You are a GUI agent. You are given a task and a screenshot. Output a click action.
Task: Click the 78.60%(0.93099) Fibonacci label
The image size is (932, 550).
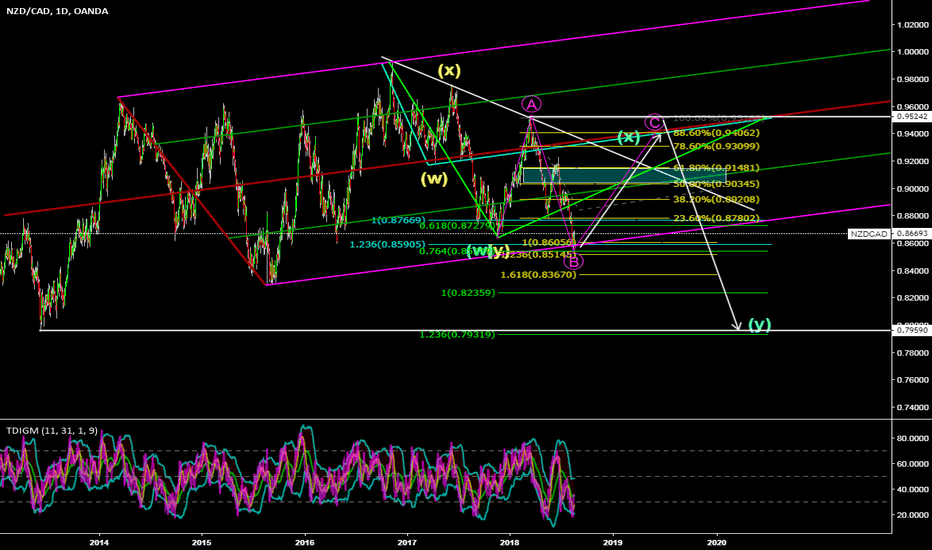pyautogui.click(x=716, y=146)
